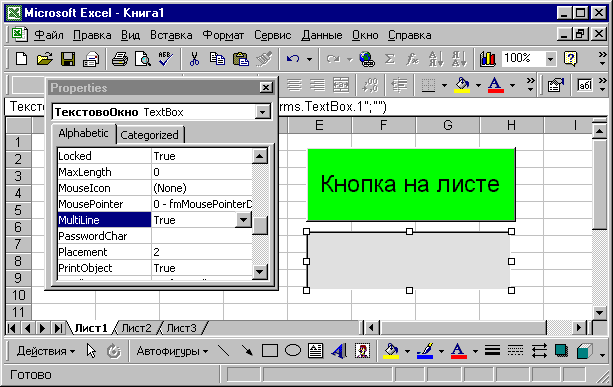The width and height of the screenshot is (613, 387).
Task: Select the Oval drawing tool
Action: pos(293,351)
